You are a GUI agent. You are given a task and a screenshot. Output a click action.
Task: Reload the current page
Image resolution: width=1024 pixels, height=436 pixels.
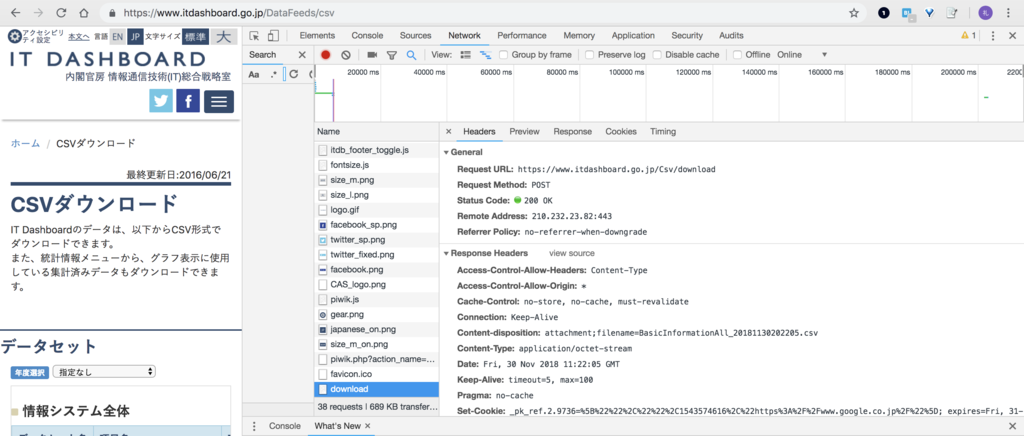61,12
